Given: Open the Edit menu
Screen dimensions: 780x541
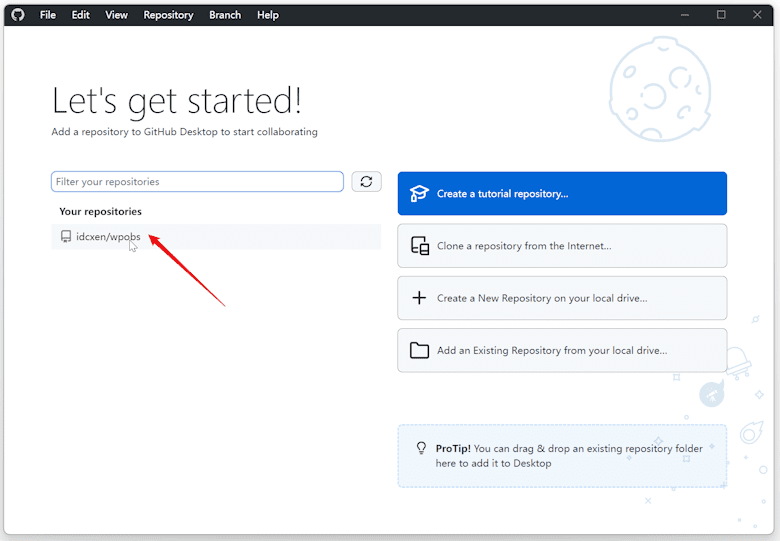Looking at the screenshot, I should tap(81, 15).
